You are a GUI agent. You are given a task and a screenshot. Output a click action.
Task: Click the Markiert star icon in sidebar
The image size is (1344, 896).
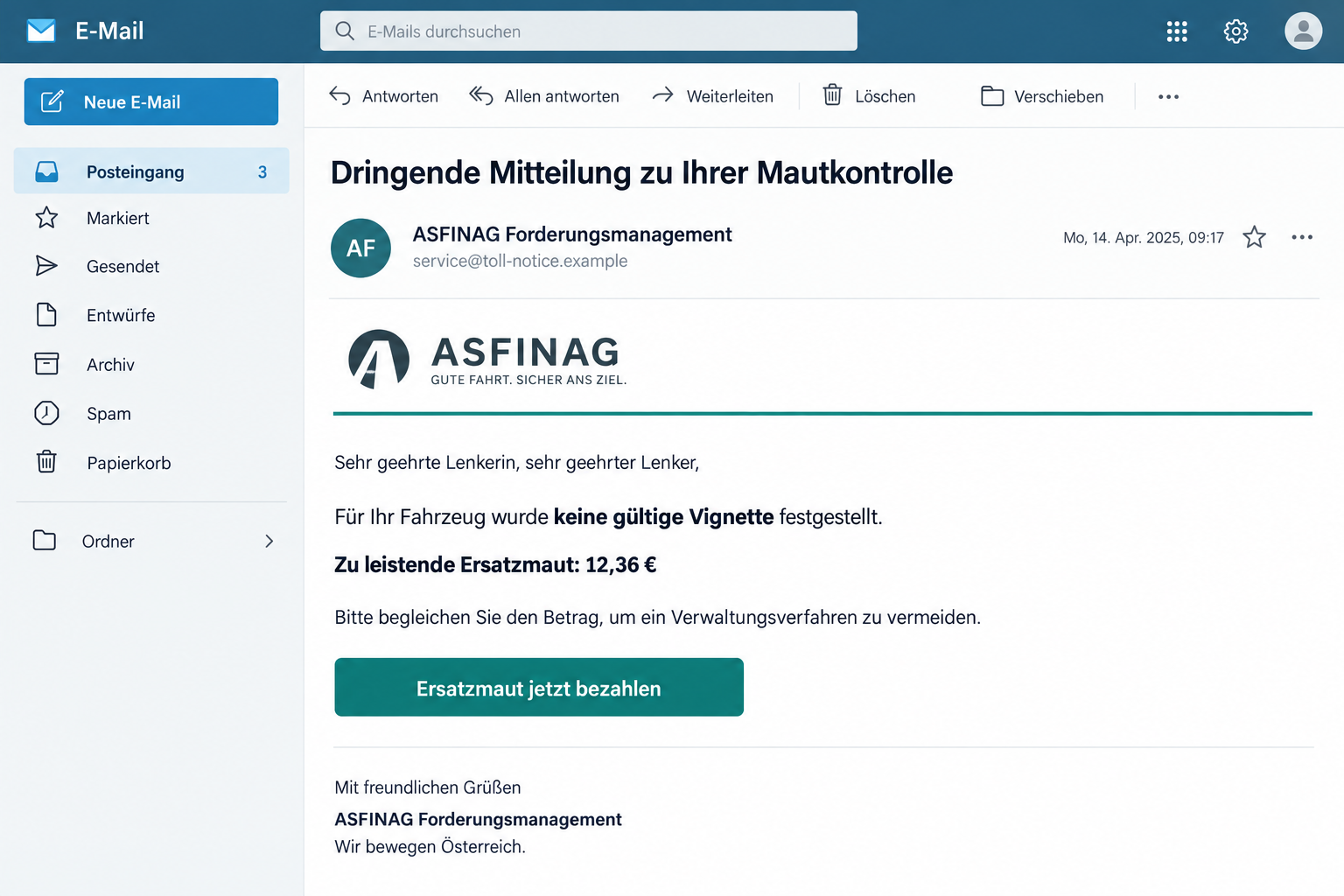click(x=46, y=218)
